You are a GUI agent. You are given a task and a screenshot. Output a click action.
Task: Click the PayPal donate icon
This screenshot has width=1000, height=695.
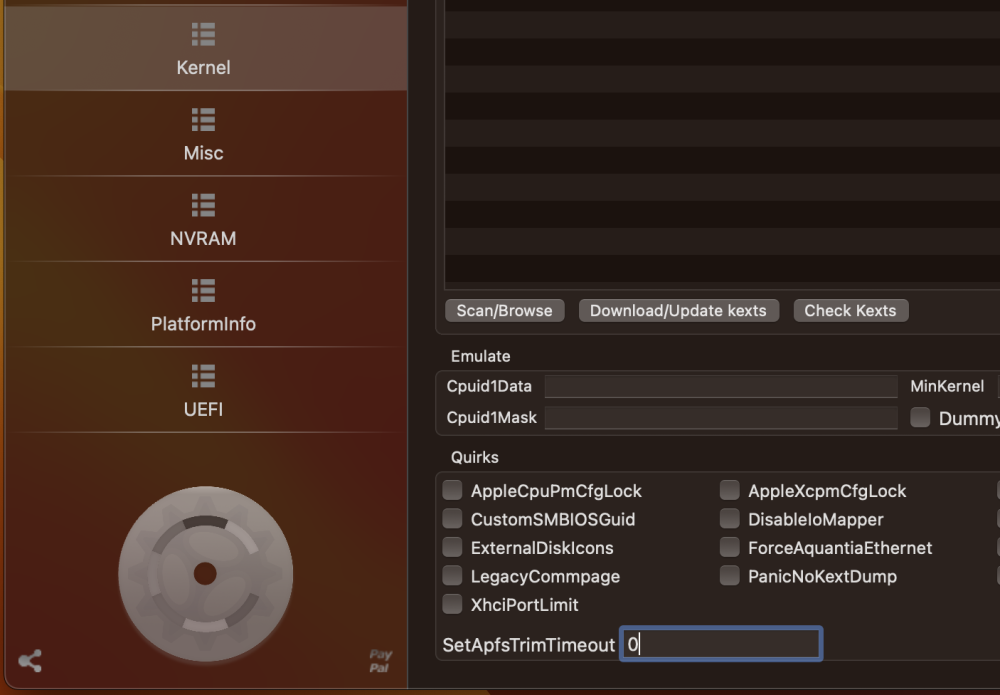(380, 661)
